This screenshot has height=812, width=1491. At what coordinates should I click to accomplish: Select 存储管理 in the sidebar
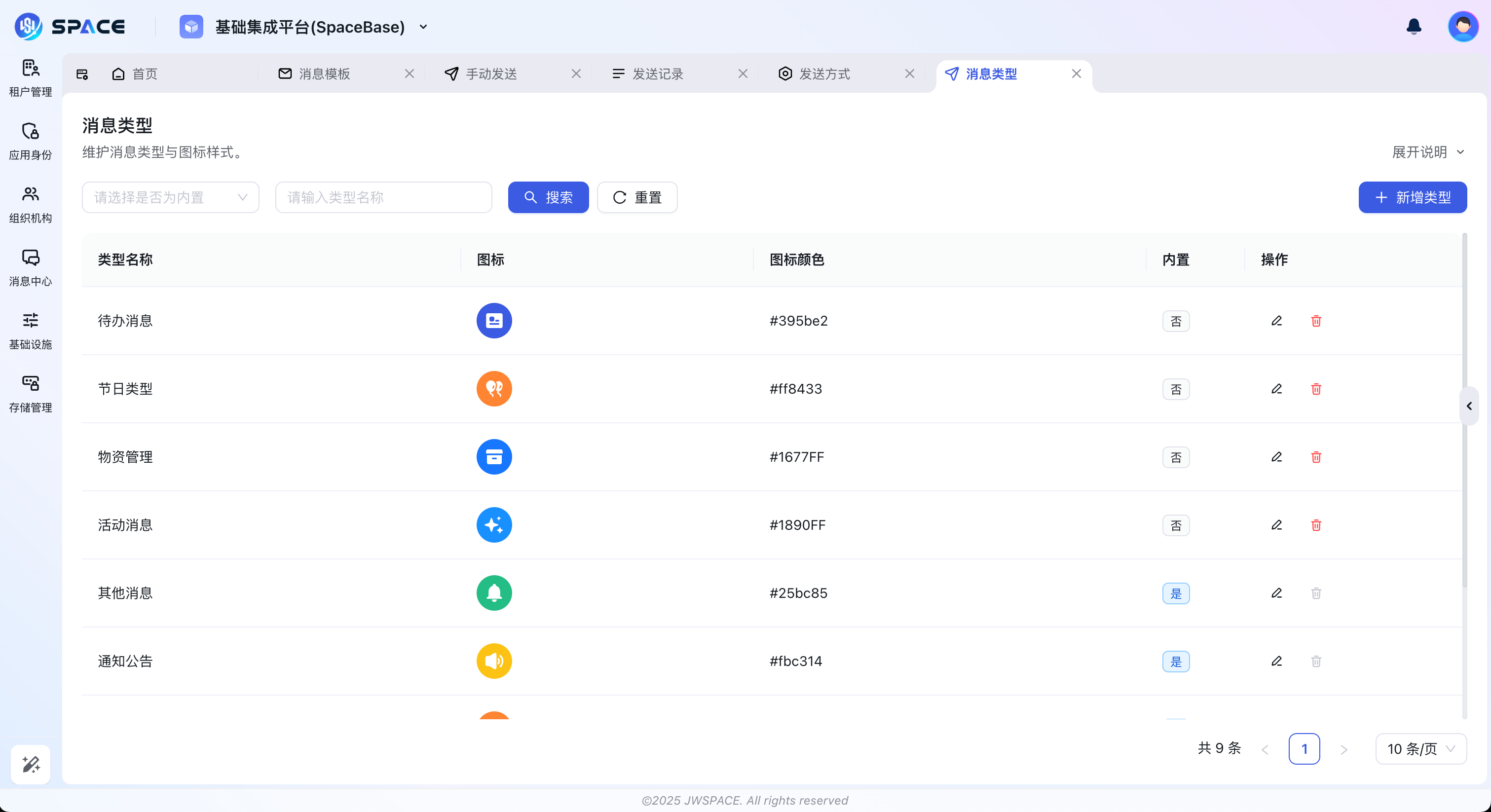click(30, 392)
